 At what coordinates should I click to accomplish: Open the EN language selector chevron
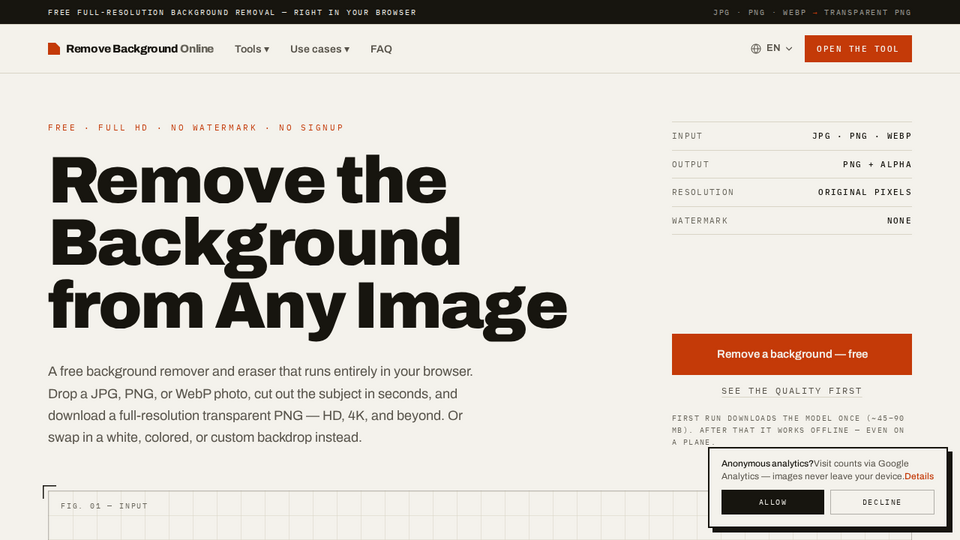tap(789, 48)
